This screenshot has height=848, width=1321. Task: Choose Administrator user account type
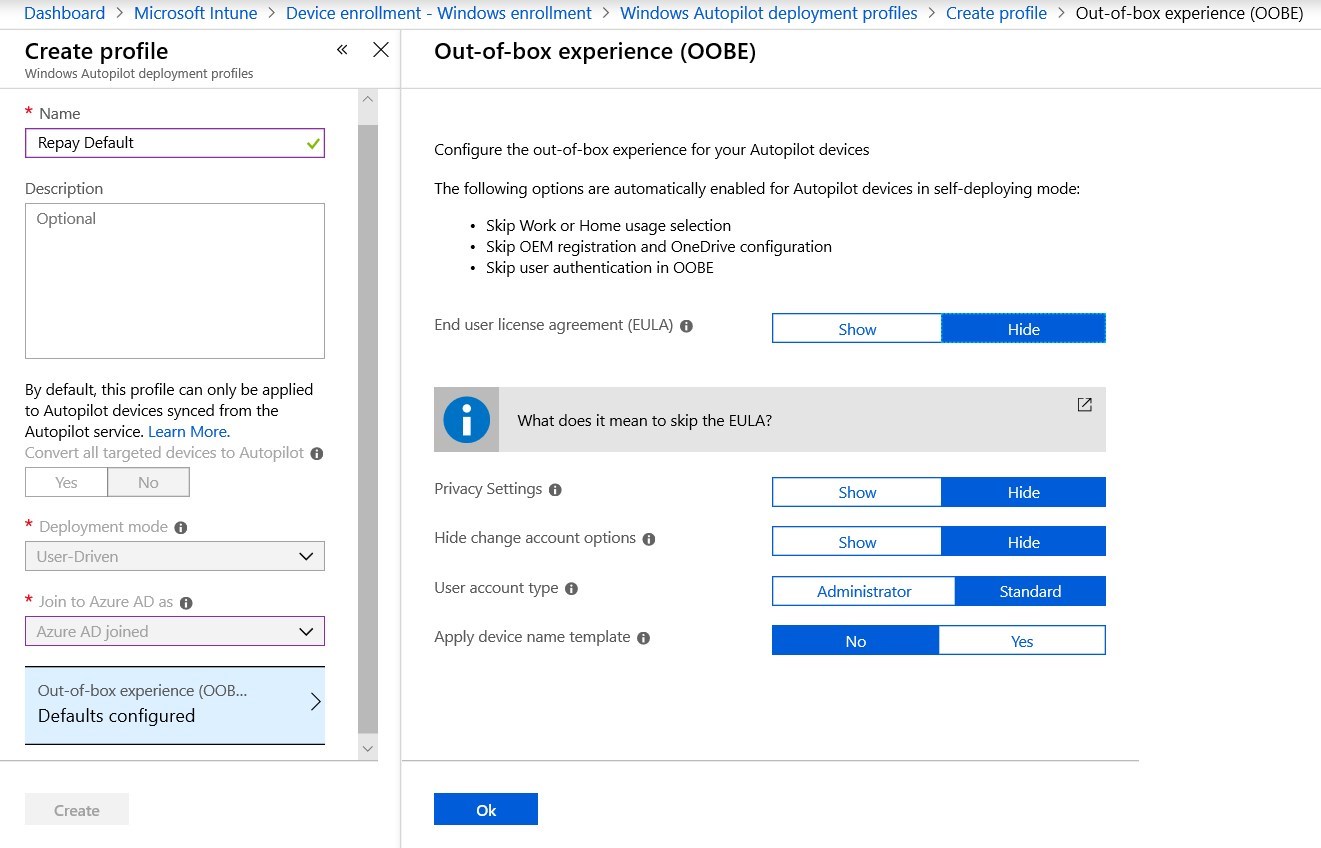click(864, 591)
